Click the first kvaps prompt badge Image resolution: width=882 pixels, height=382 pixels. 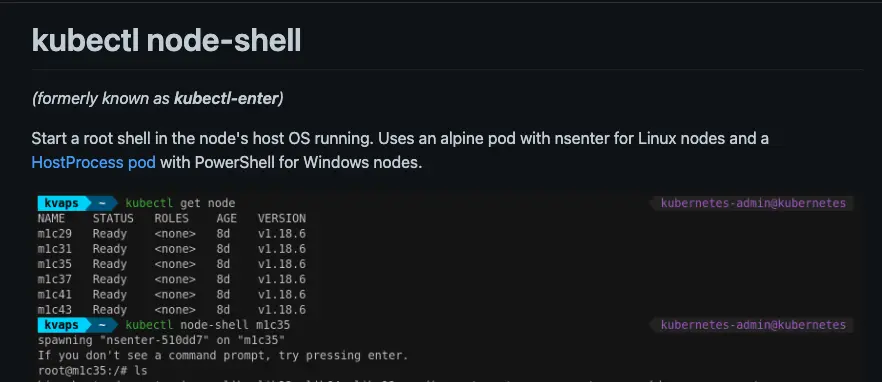tap(61, 203)
